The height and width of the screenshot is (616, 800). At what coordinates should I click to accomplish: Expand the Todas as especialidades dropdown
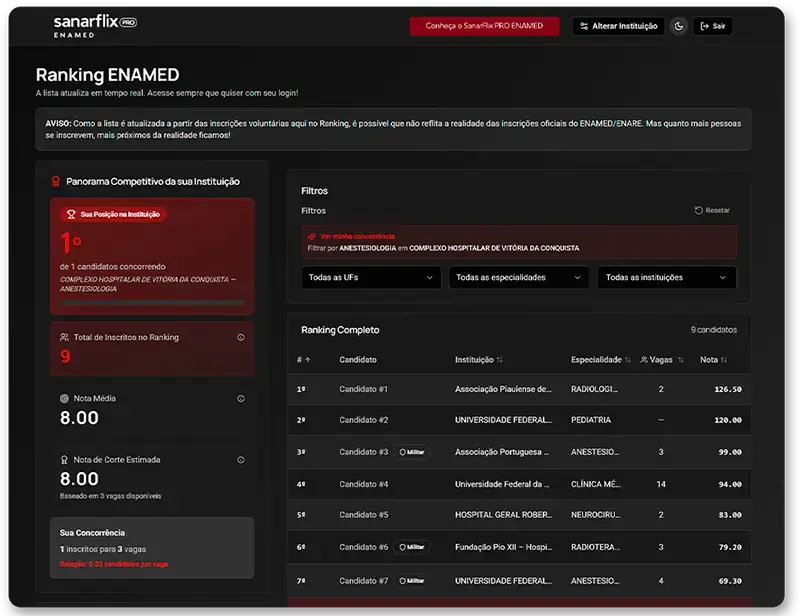coord(517,277)
